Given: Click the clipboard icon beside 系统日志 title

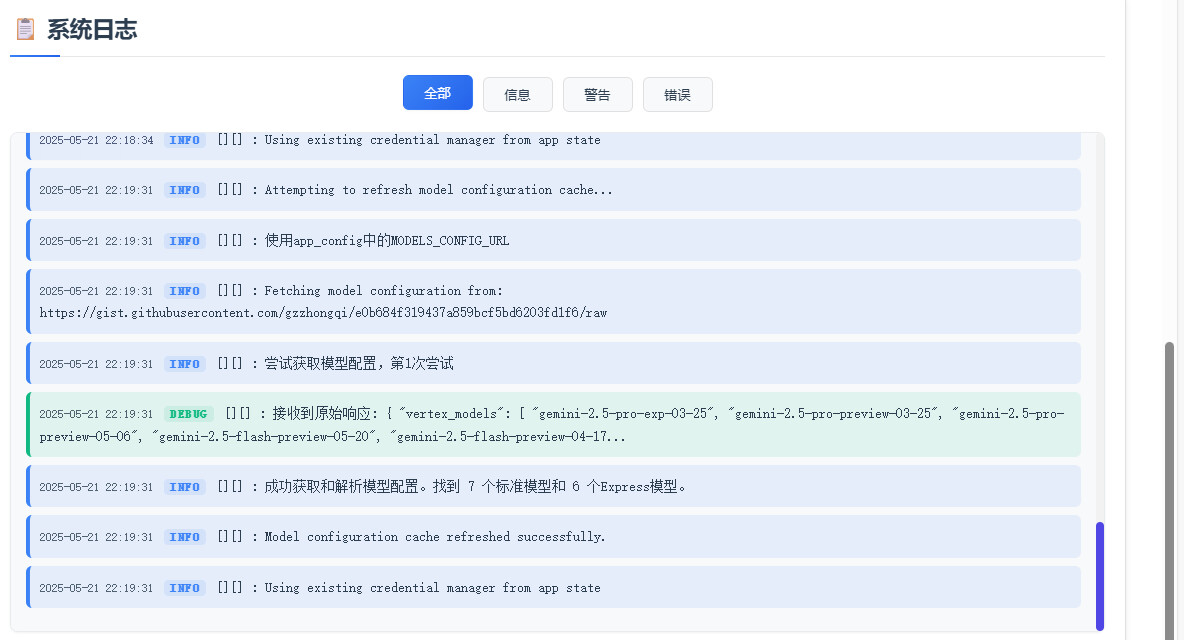Looking at the screenshot, I should pos(24,29).
